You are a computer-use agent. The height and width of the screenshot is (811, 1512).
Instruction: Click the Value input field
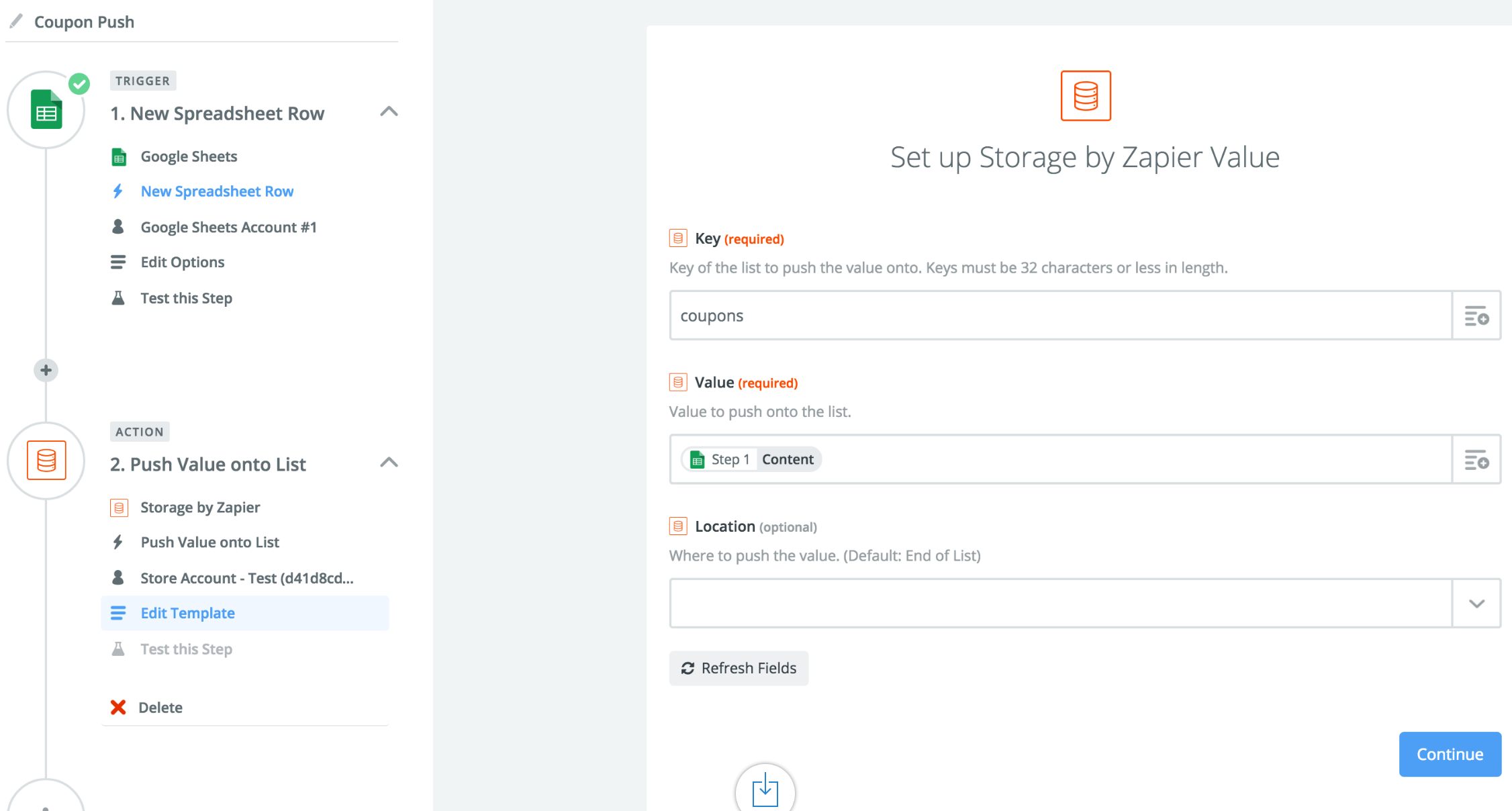pyautogui.click(x=1061, y=459)
